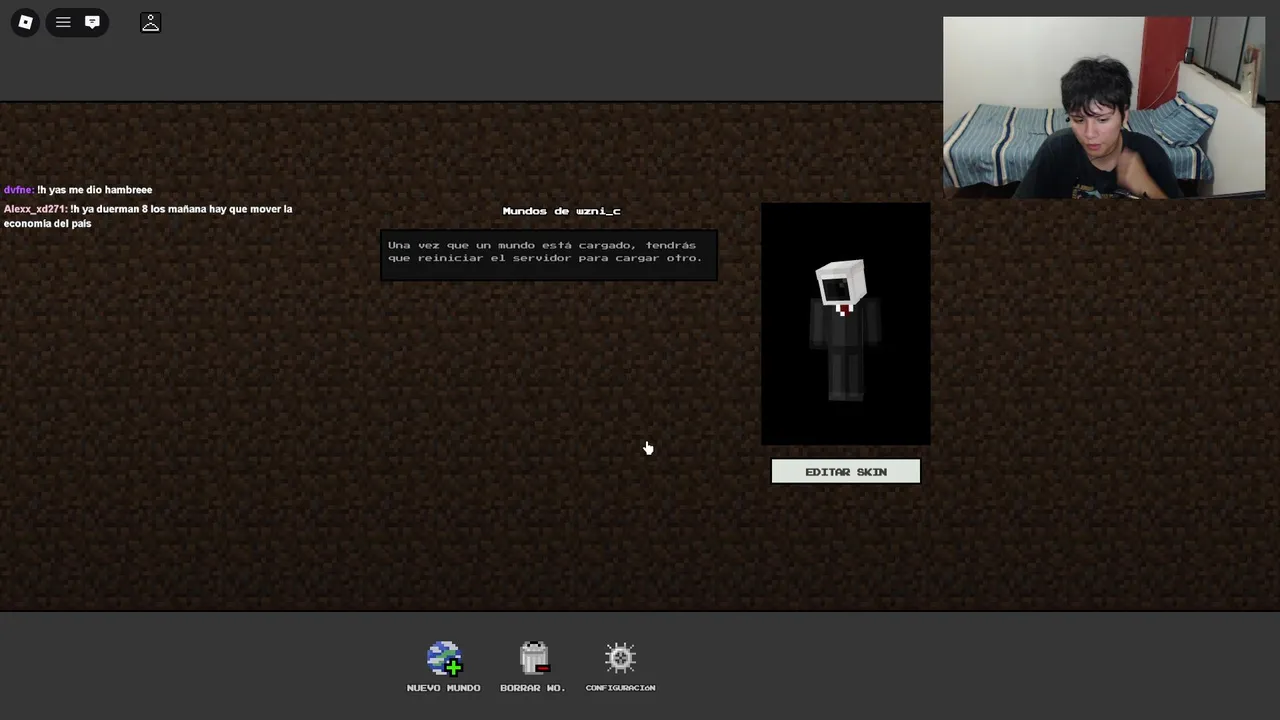1280x720 pixels.
Task: Click the 'Mundos de wzni_c' title
Action: pos(561,211)
